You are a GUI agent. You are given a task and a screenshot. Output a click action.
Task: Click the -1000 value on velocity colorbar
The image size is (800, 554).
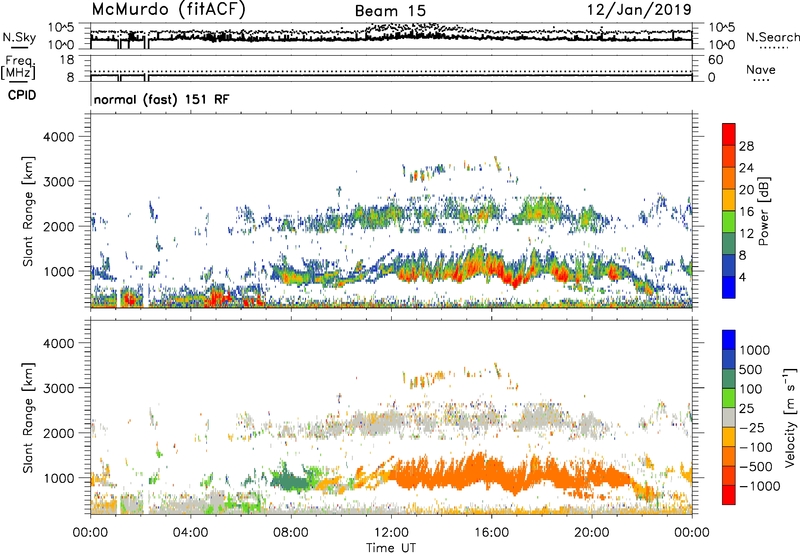pyautogui.click(x=759, y=486)
